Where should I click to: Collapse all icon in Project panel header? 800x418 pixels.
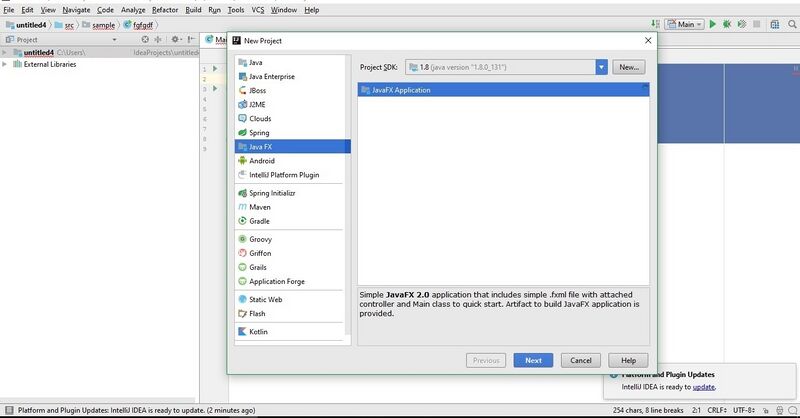(158, 39)
